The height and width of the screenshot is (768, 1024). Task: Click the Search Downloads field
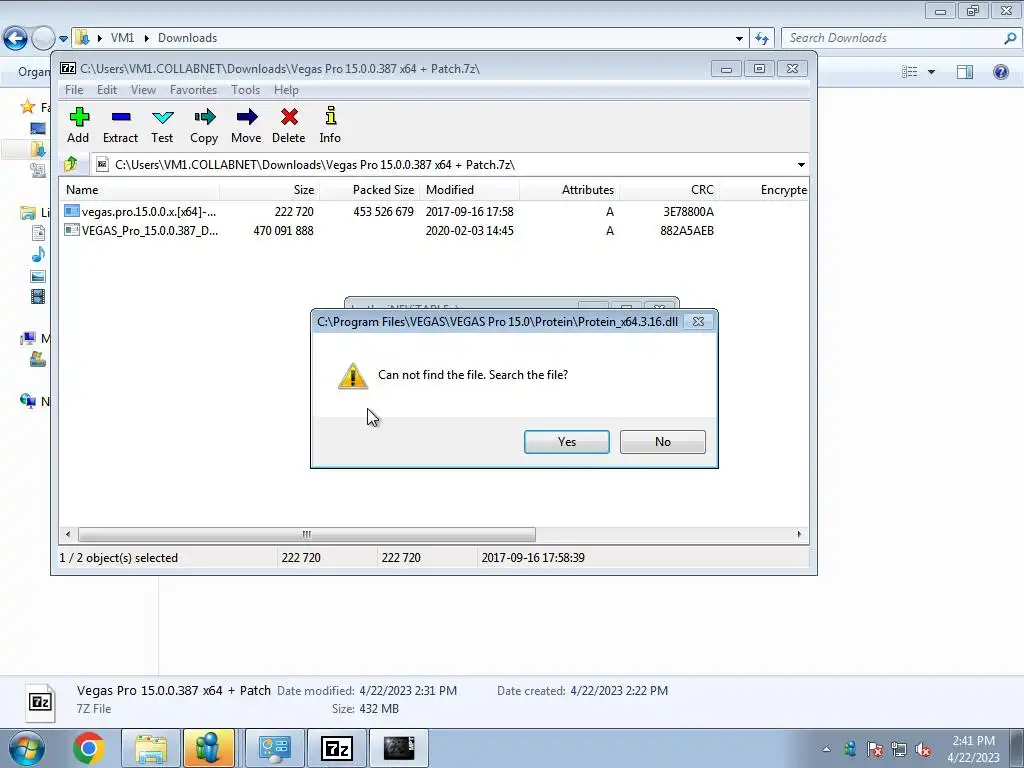(901, 38)
